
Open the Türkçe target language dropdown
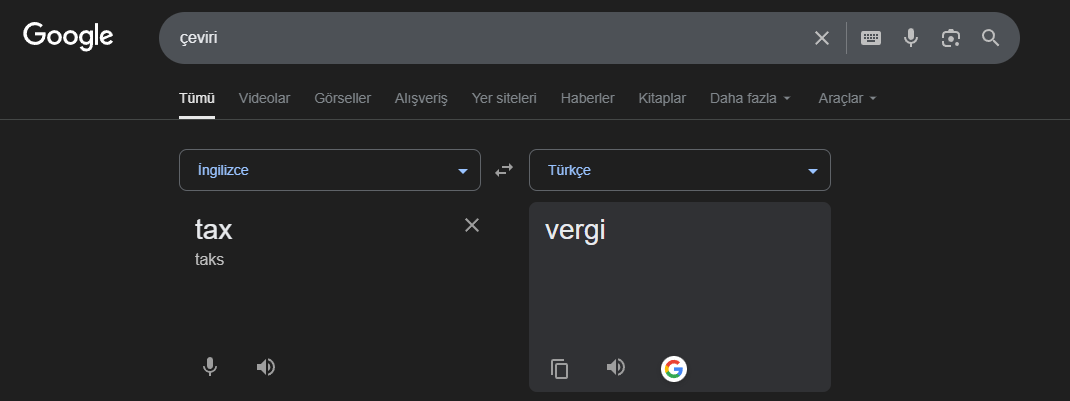click(x=680, y=170)
